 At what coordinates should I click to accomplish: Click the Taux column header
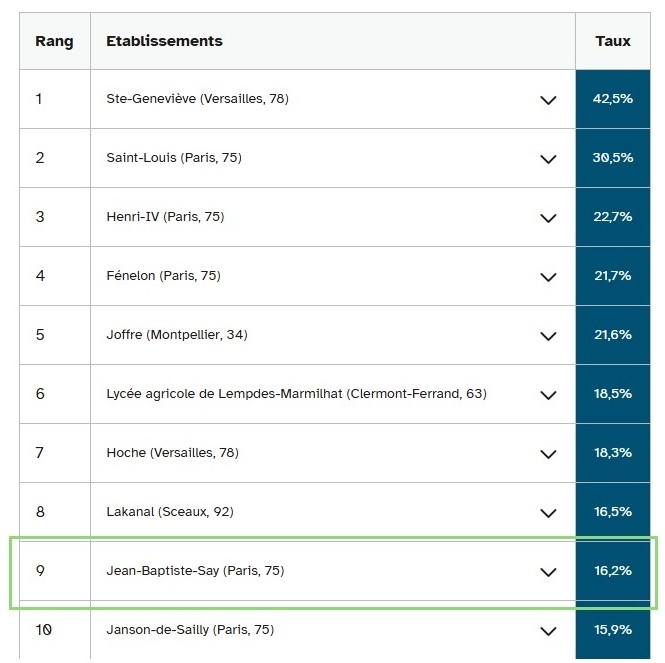(x=612, y=41)
